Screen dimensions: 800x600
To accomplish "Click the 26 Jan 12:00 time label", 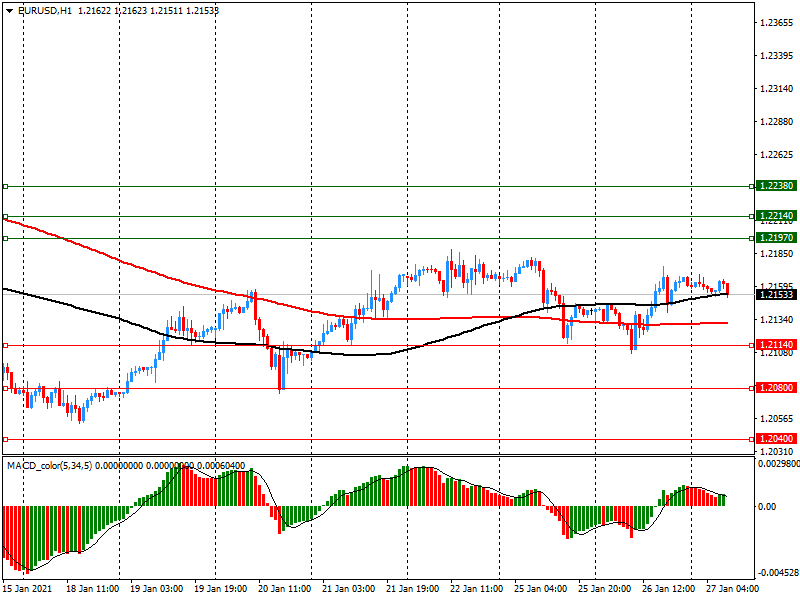I will point(669,589).
